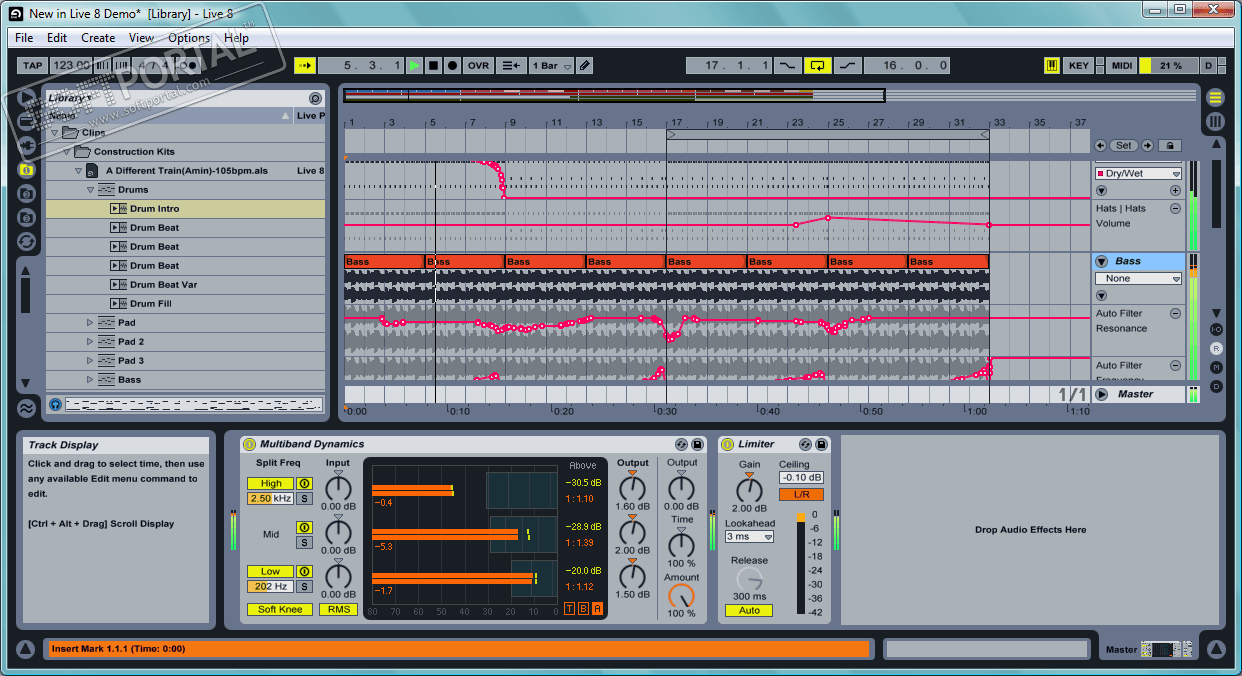This screenshot has width=1242, height=676.
Task: Open the View menu
Action: point(141,38)
